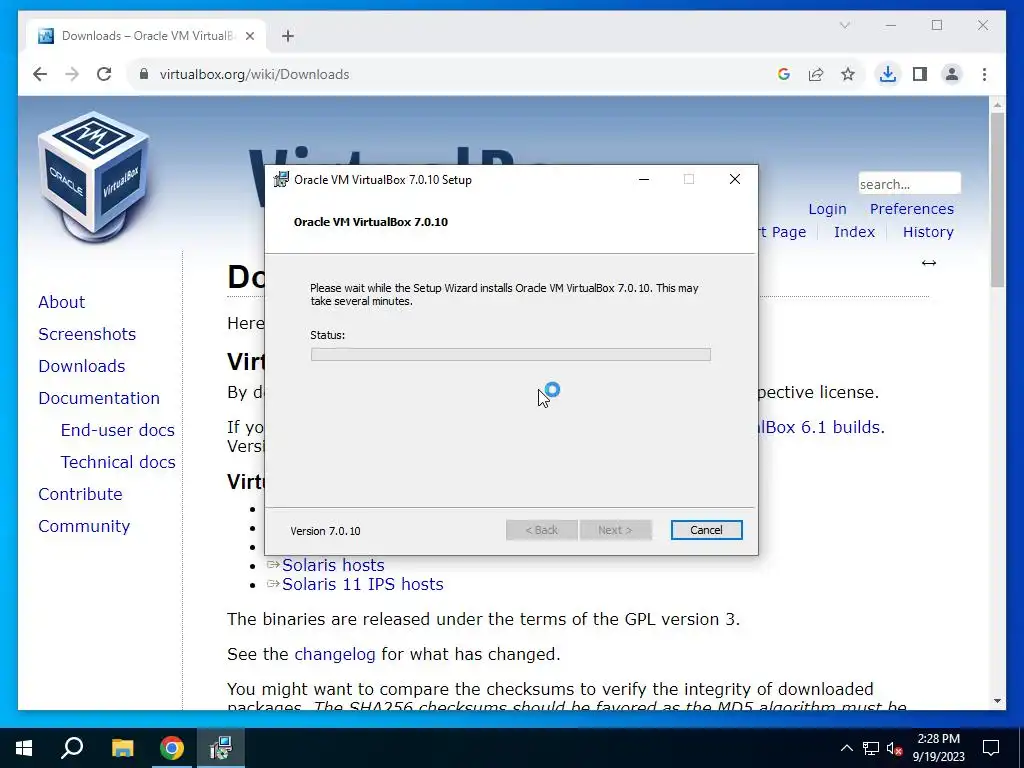Expand the Chrome tab search chevron
The width and height of the screenshot is (1024, 768).
(x=844, y=25)
